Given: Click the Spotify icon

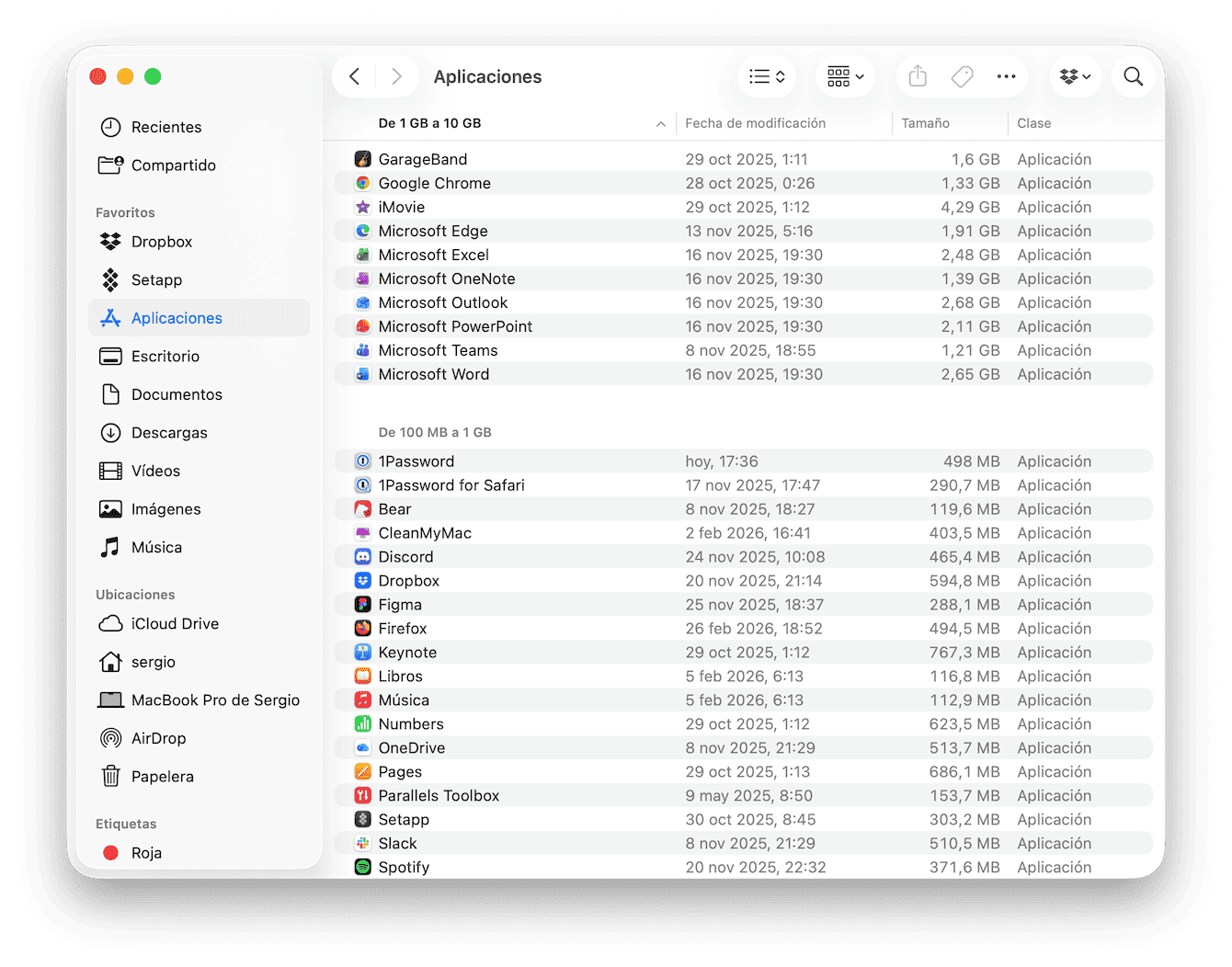Looking at the screenshot, I should pos(363,868).
